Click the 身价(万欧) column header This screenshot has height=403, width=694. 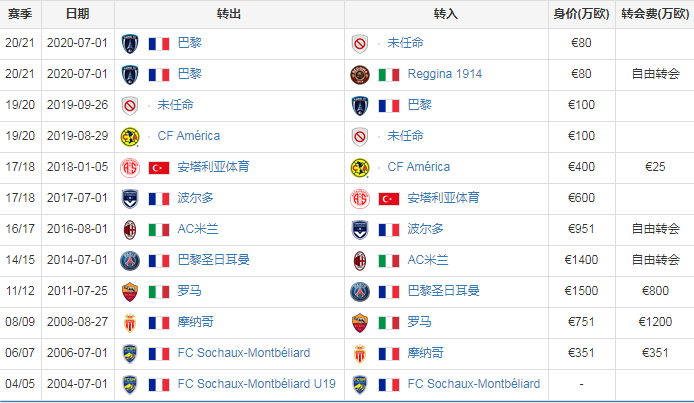coord(582,14)
